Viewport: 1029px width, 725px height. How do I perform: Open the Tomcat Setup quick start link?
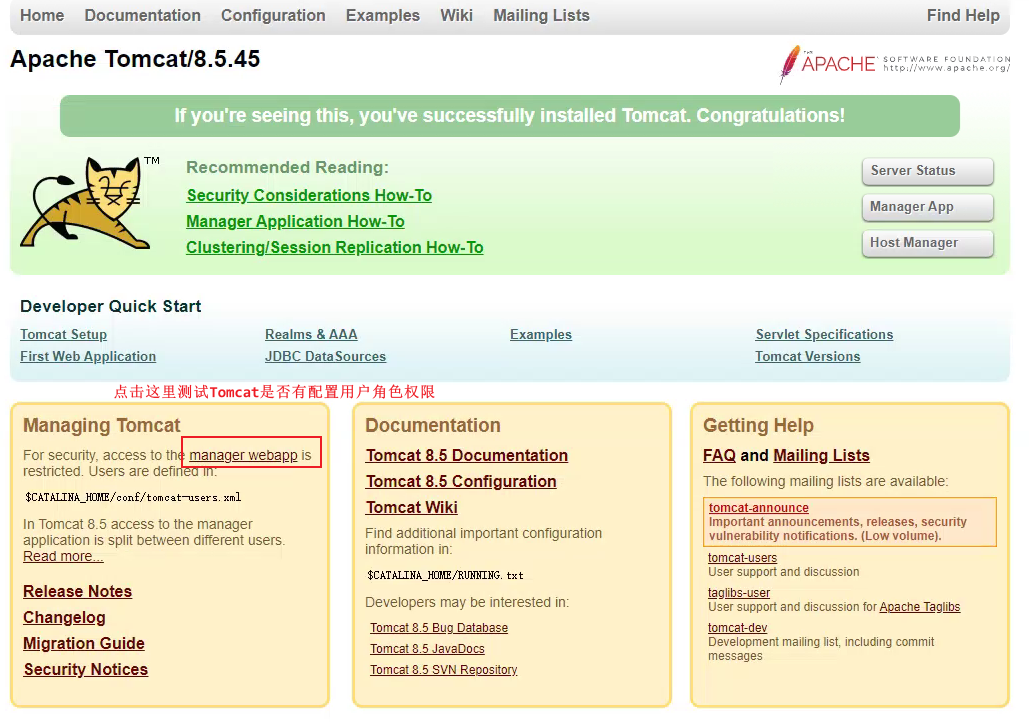64,335
